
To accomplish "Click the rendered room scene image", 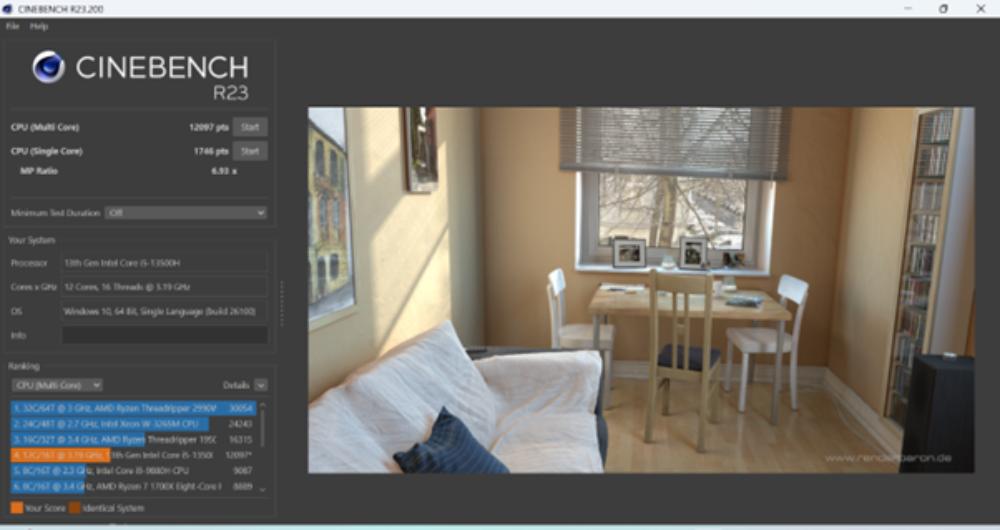I will click(x=640, y=290).
